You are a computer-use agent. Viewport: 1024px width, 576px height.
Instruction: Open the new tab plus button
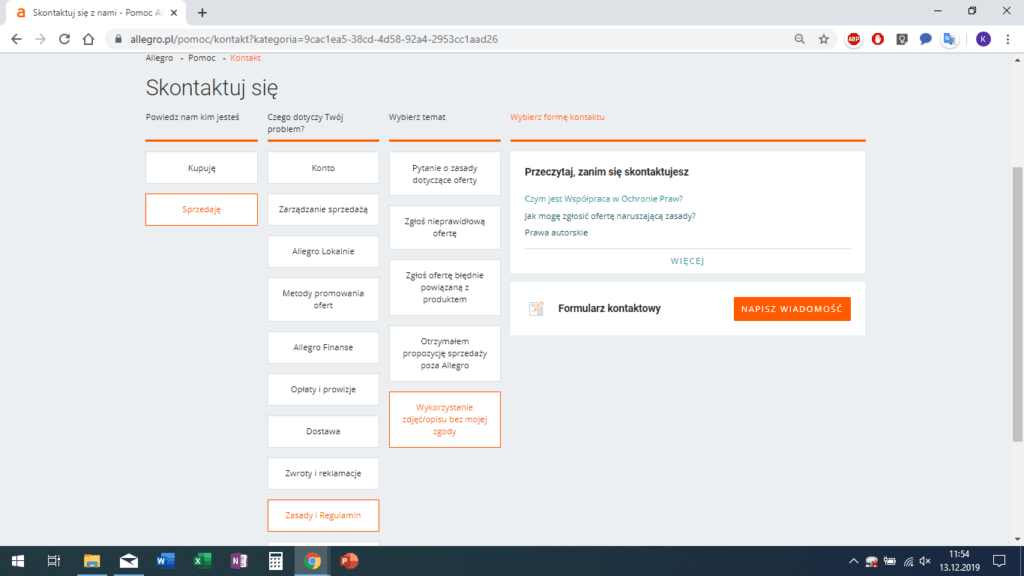(202, 12)
